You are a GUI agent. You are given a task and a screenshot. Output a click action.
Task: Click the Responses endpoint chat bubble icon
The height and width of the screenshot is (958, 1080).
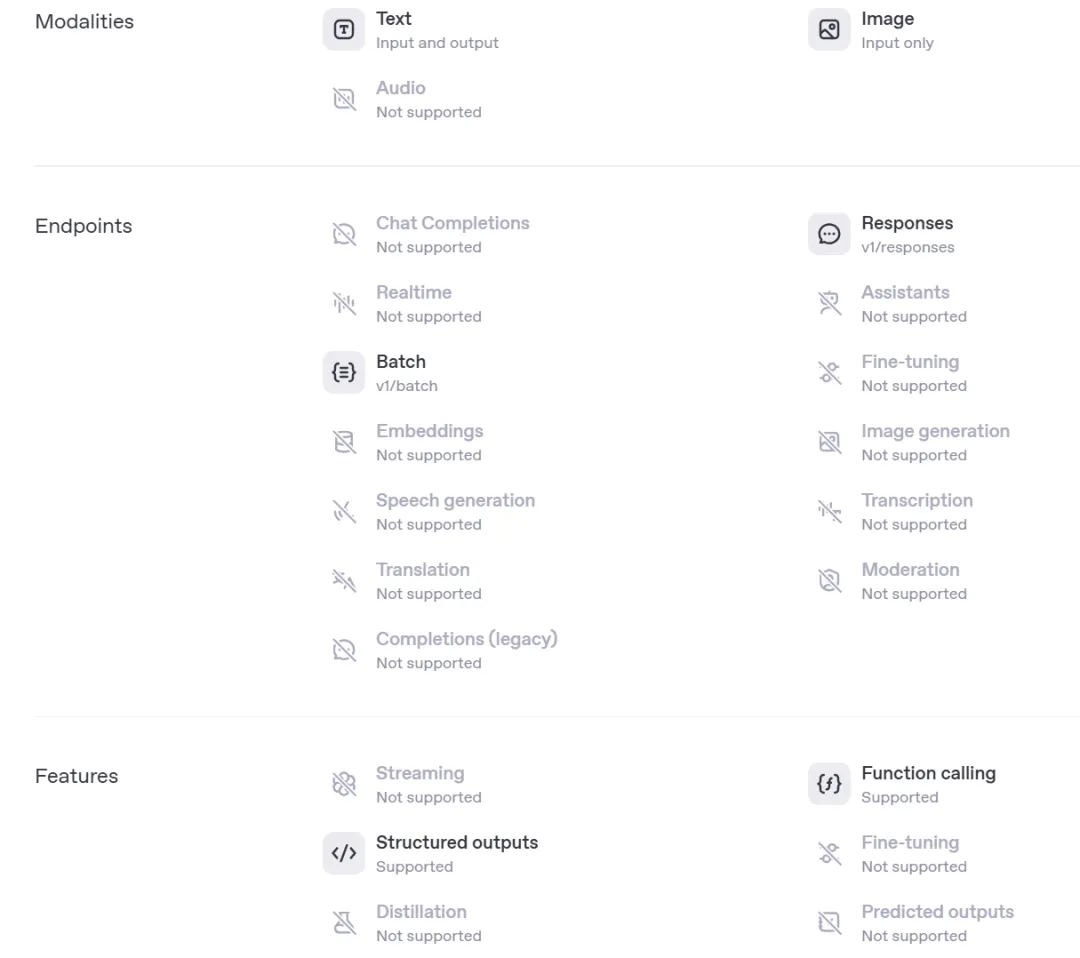click(x=829, y=234)
